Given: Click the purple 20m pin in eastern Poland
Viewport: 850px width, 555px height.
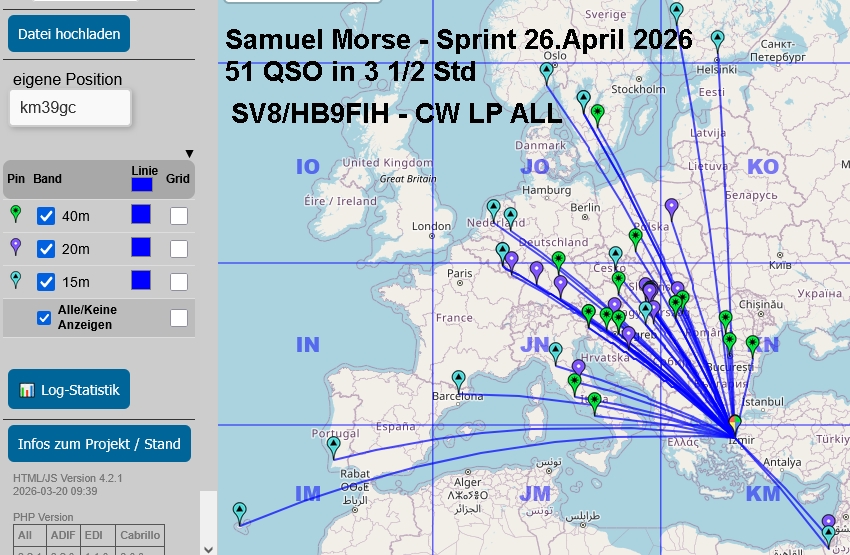Looking at the screenshot, I should (671, 209).
